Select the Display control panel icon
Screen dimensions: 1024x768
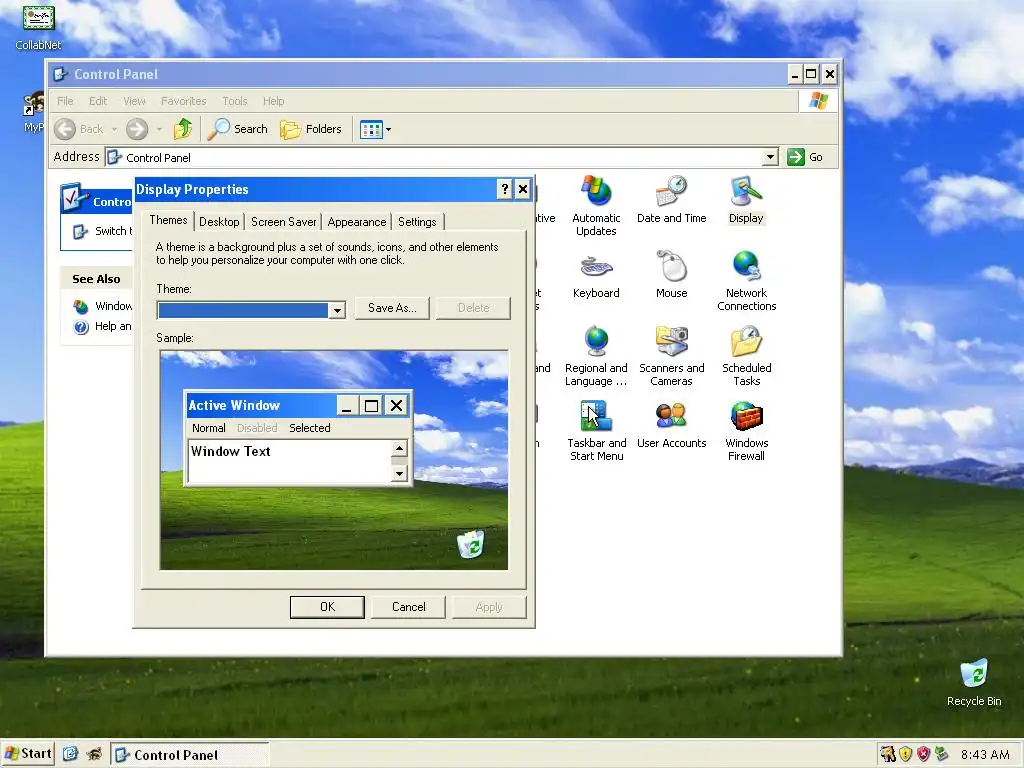point(746,200)
